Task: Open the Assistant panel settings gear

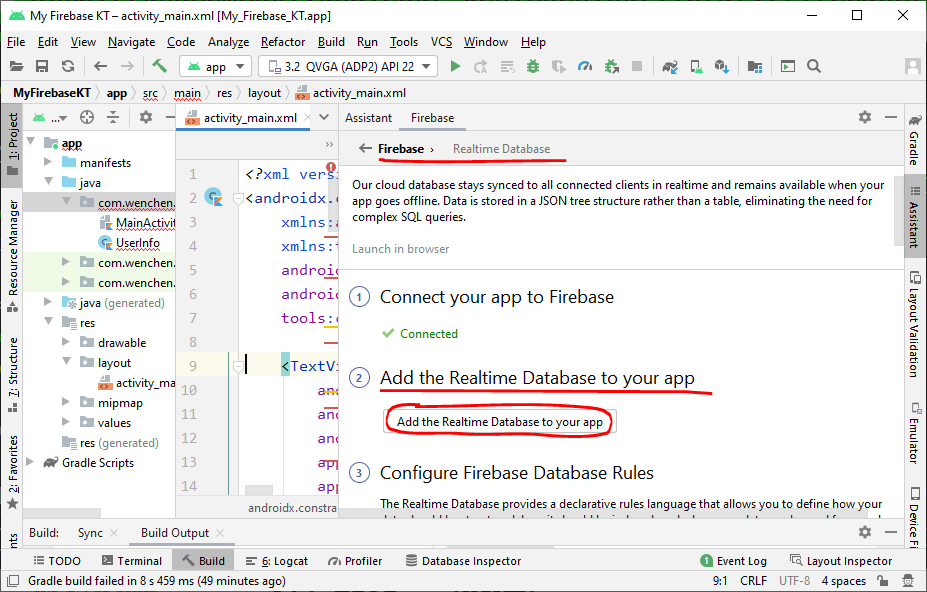Action: coord(865,117)
